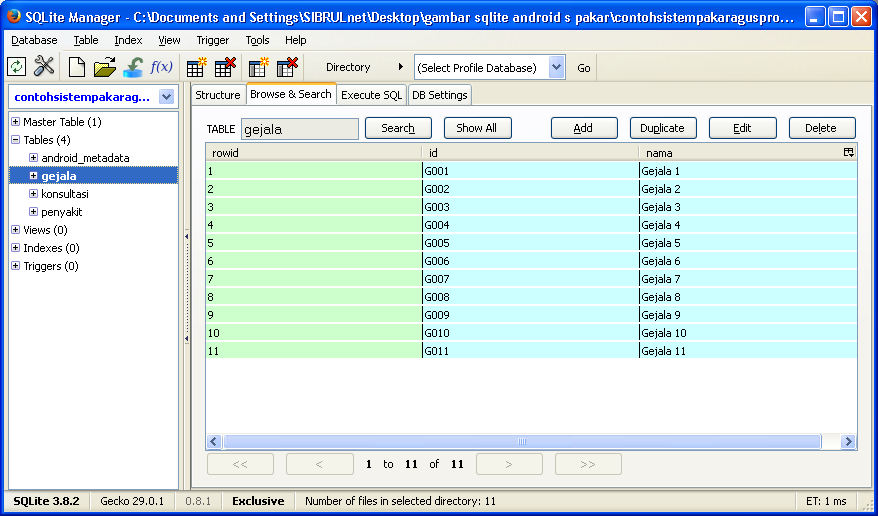The height and width of the screenshot is (516, 878).
Task: Click the next page > button
Action: [509, 464]
